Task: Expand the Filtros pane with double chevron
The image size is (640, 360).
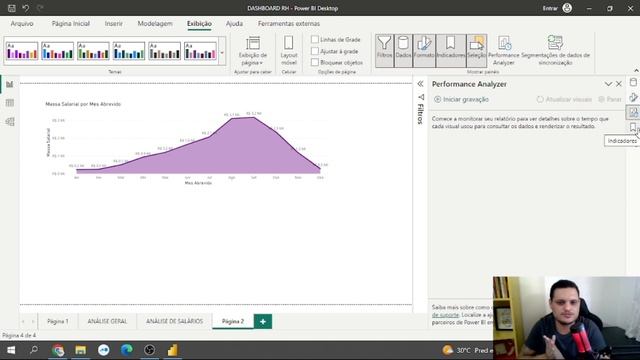Action: click(420, 84)
